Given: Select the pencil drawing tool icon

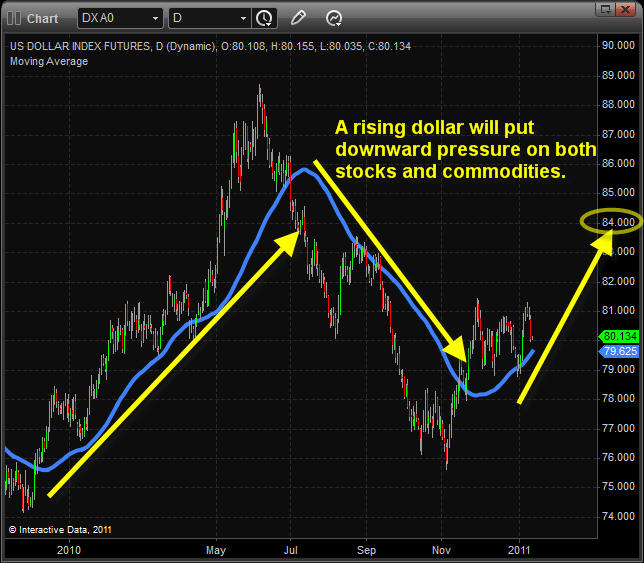Looking at the screenshot, I should coord(298,18).
